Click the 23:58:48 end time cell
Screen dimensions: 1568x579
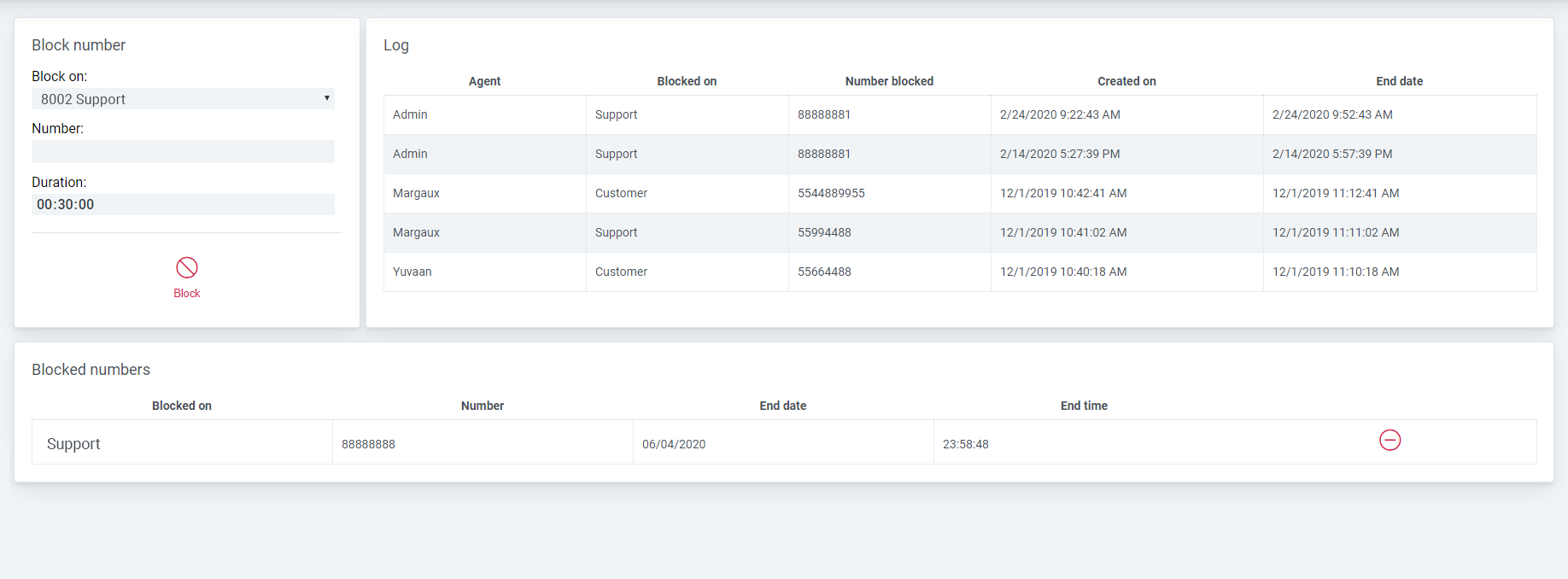(966, 444)
